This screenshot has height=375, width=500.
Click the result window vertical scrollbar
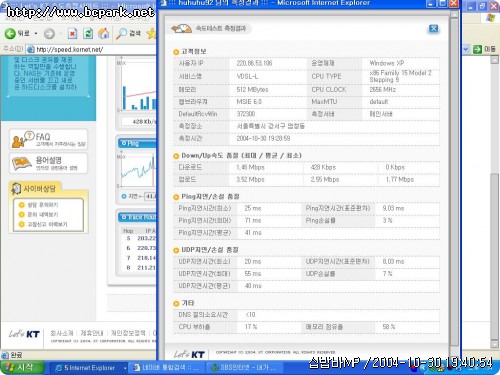(454, 183)
